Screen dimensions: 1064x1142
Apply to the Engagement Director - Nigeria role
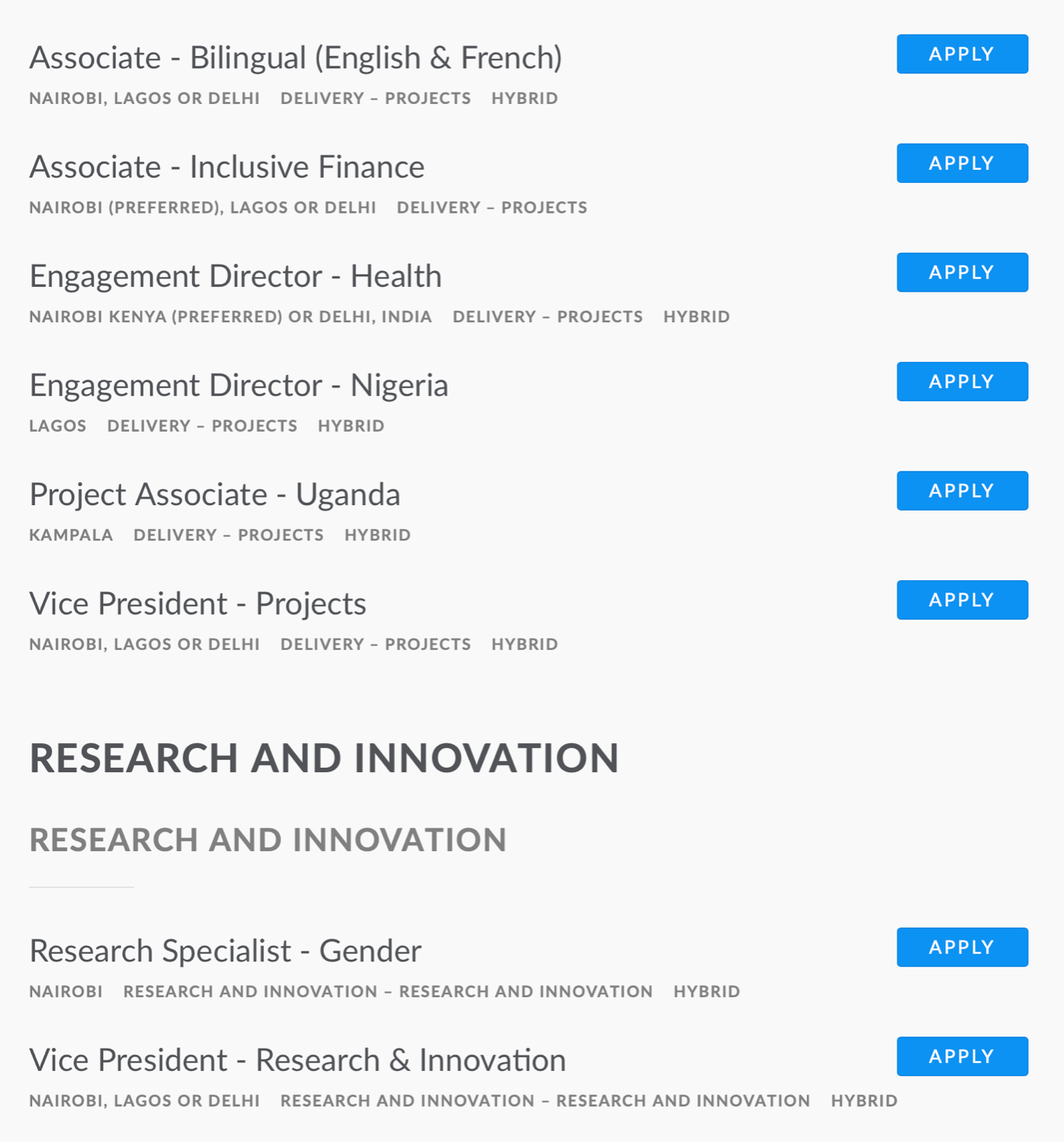coord(961,381)
